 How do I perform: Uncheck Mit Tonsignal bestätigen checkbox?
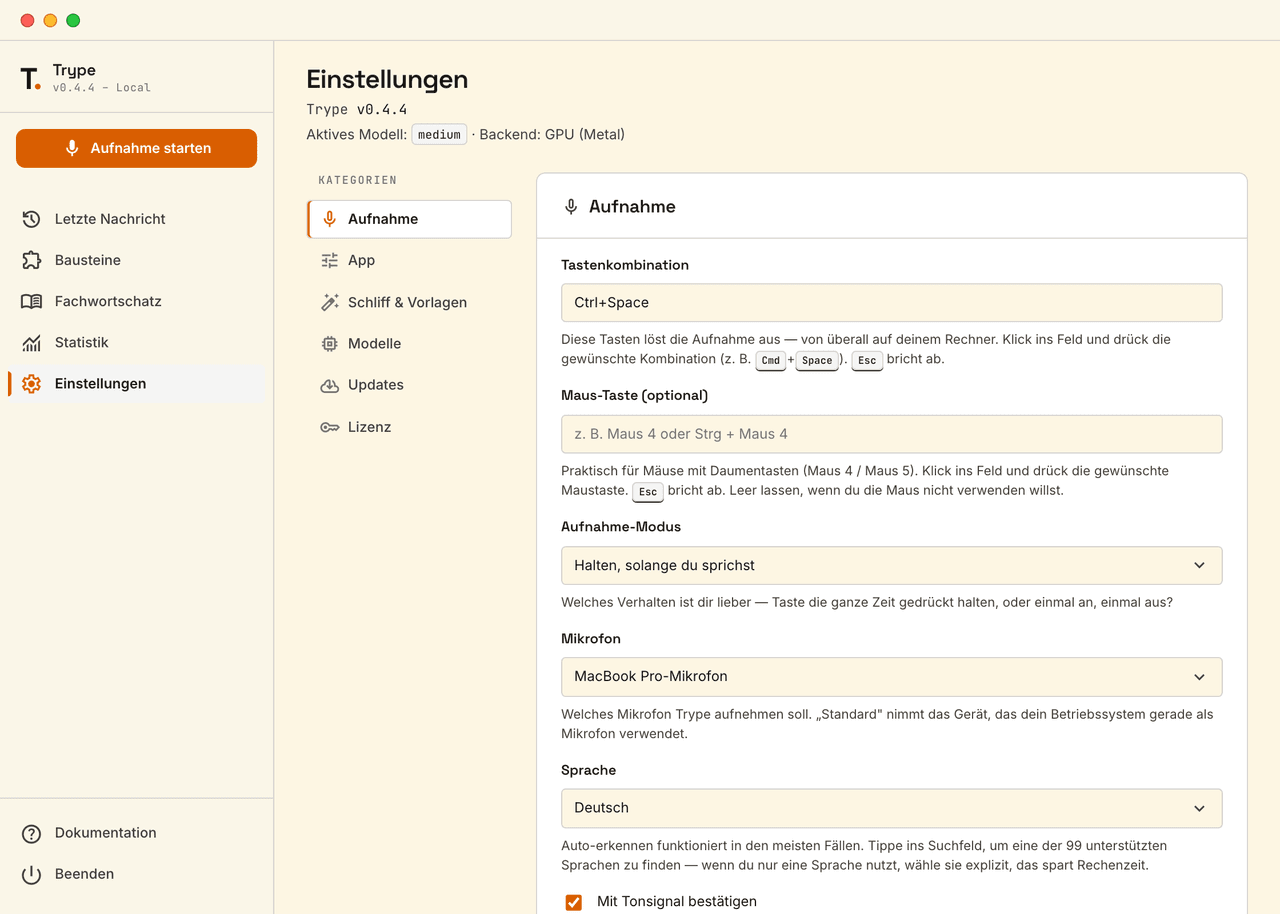click(x=574, y=902)
